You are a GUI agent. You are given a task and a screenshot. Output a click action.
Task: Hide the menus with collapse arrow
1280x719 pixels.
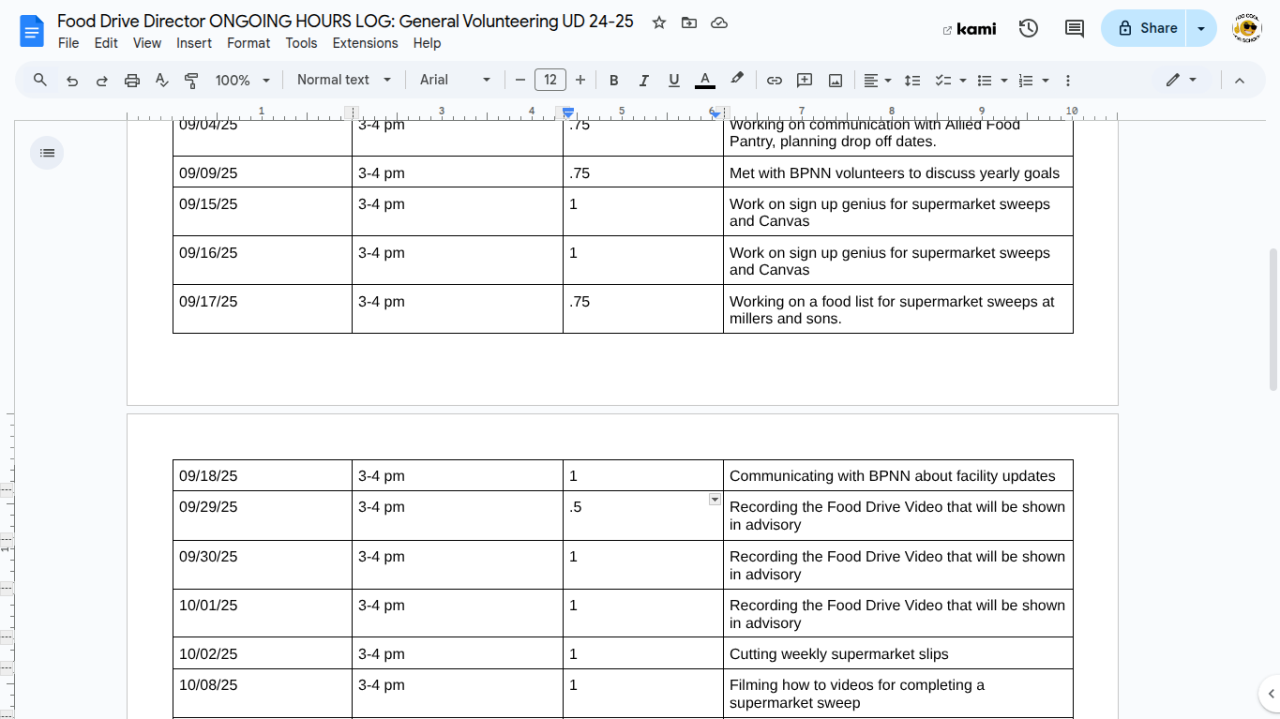click(x=1239, y=80)
